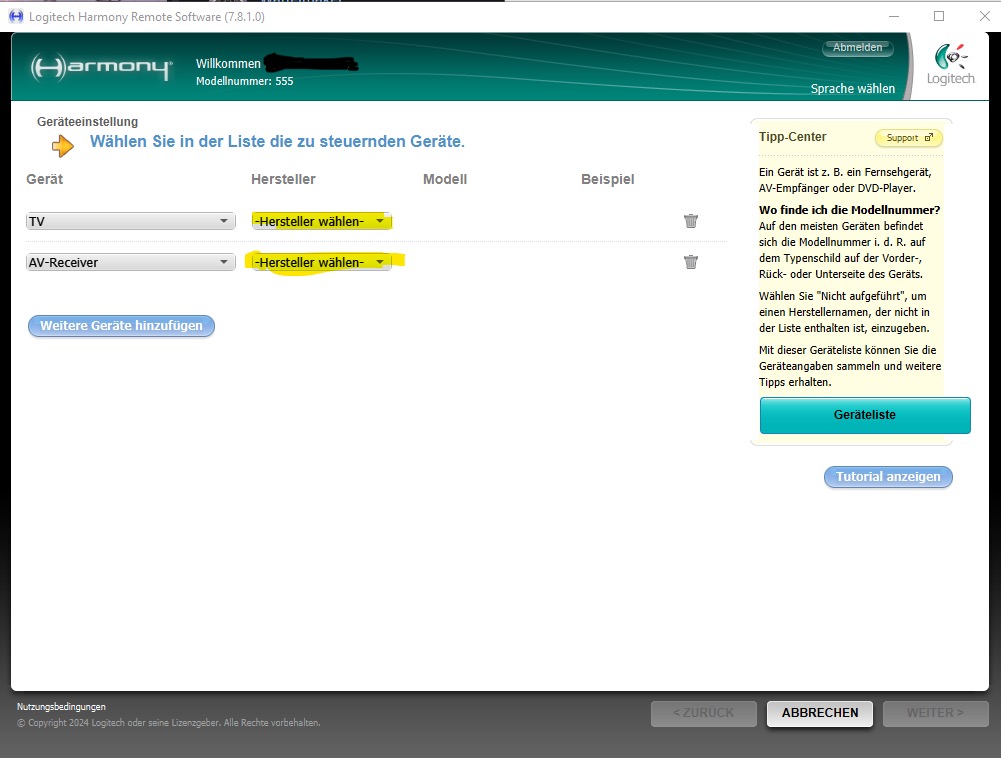Image resolution: width=1001 pixels, height=758 pixels.
Task: Maximize the Harmony Remote Software window
Action: tap(939, 17)
